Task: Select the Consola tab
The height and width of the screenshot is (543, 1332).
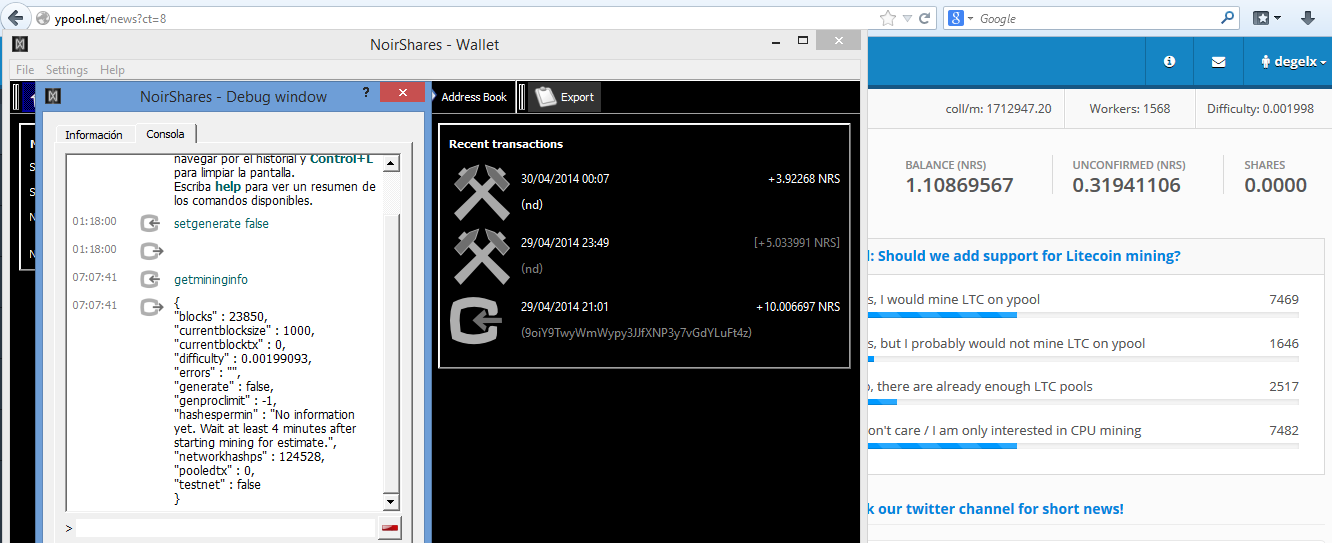Action: [166, 134]
